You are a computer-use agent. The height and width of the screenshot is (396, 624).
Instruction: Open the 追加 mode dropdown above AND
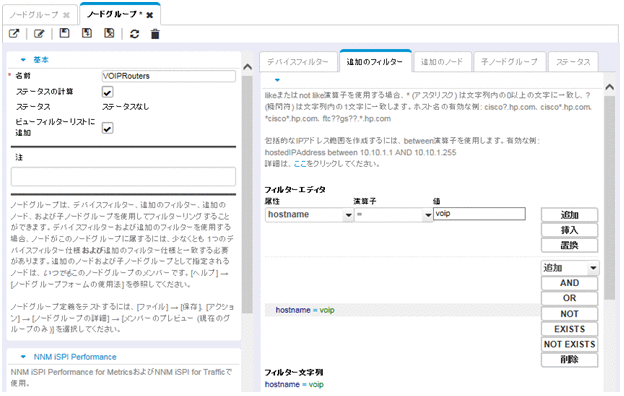pos(570,268)
